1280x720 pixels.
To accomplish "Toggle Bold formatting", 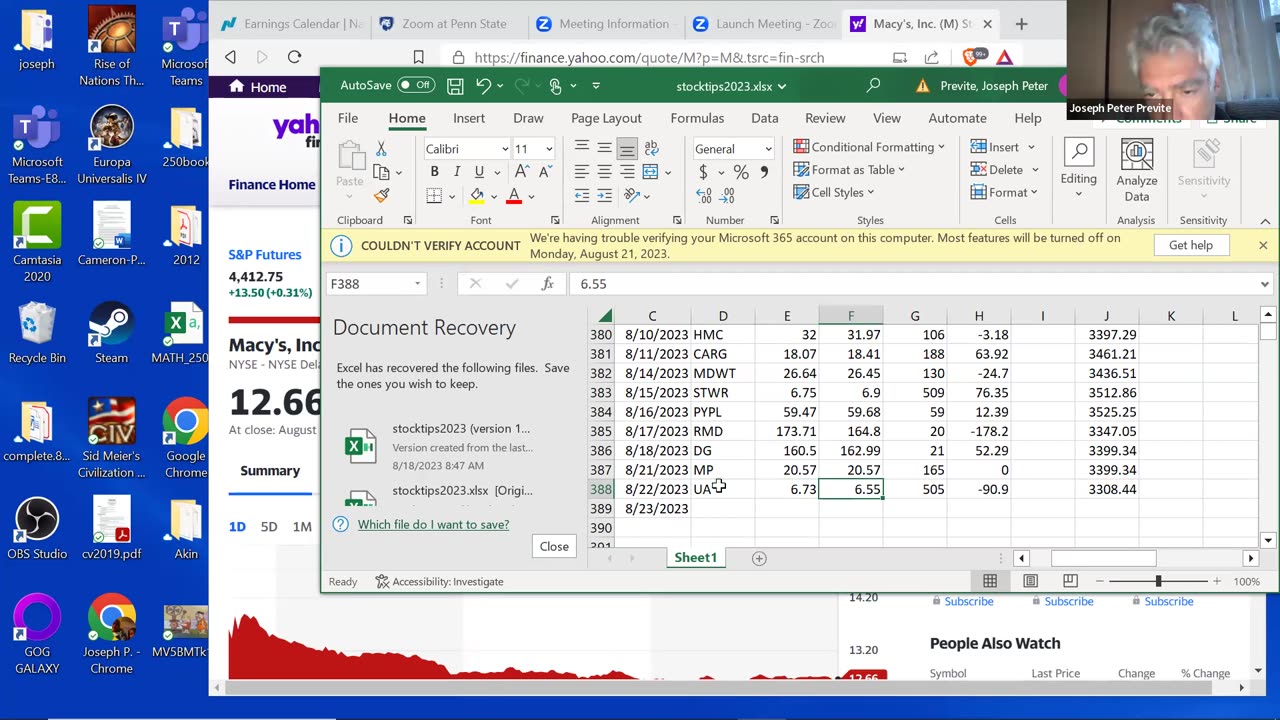I will coord(434,172).
